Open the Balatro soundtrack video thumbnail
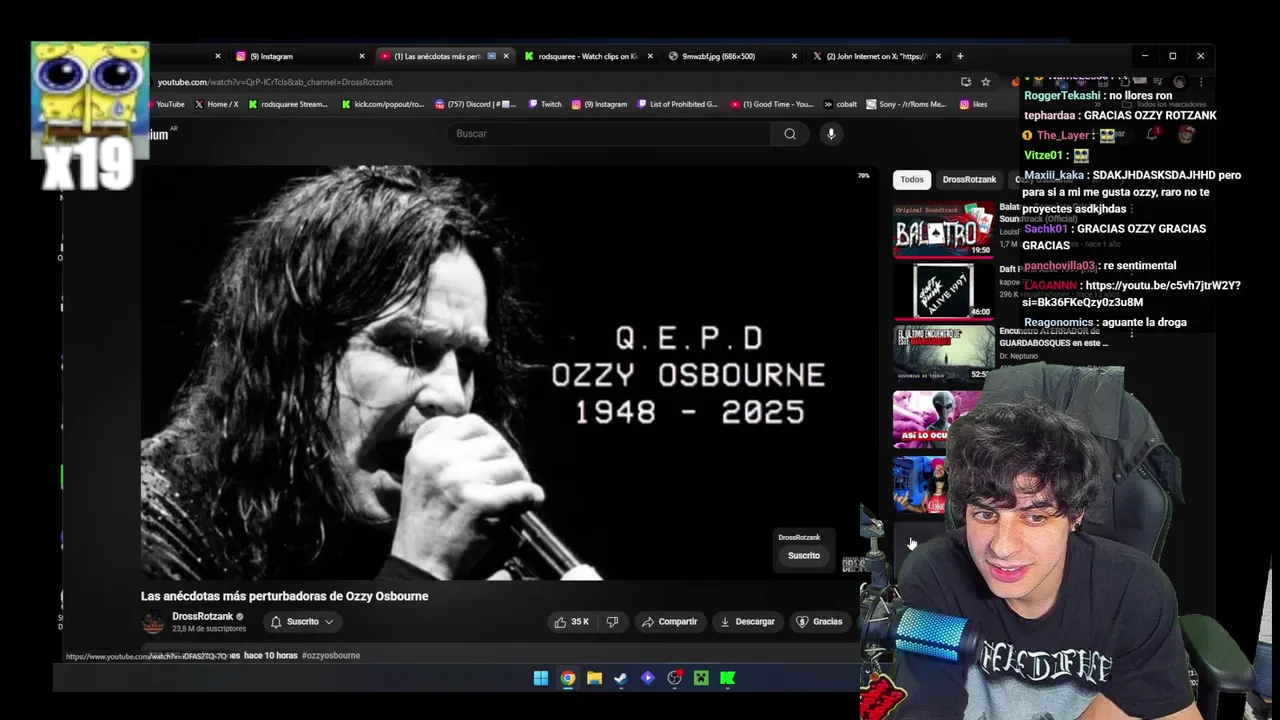Viewport: 1280px width, 720px height. 944,229
